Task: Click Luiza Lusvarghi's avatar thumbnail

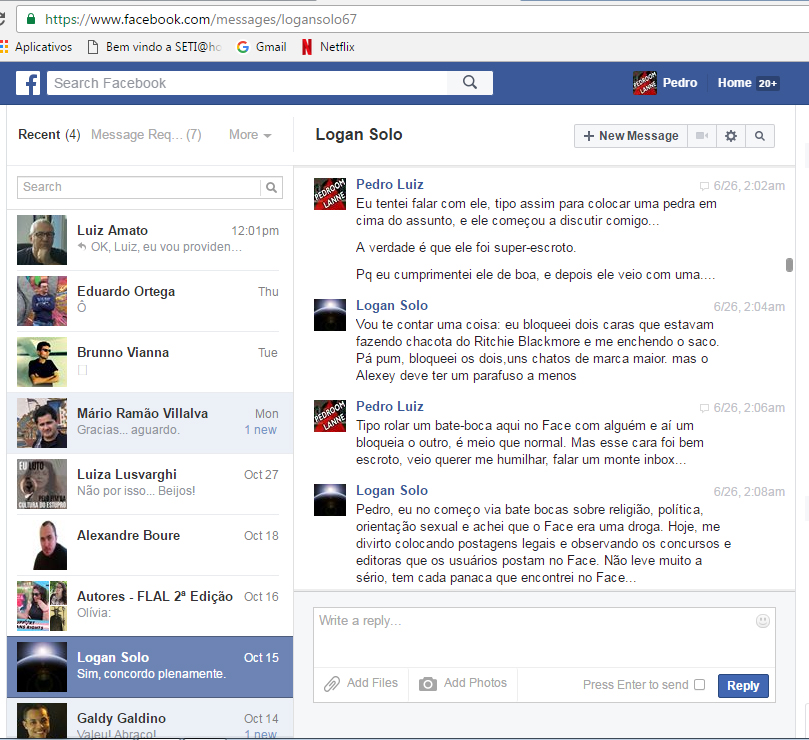Action: 42,484
